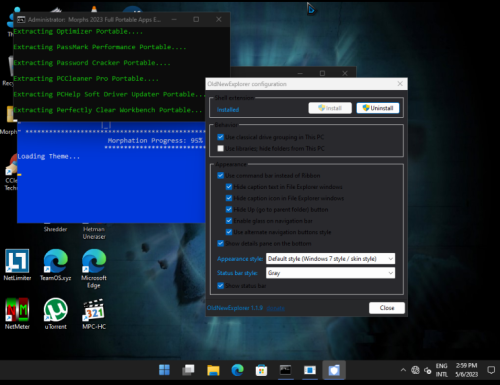Toggle Hide Up button checkbox
This screenshot has width=500, height=385.
coord(229,209)
